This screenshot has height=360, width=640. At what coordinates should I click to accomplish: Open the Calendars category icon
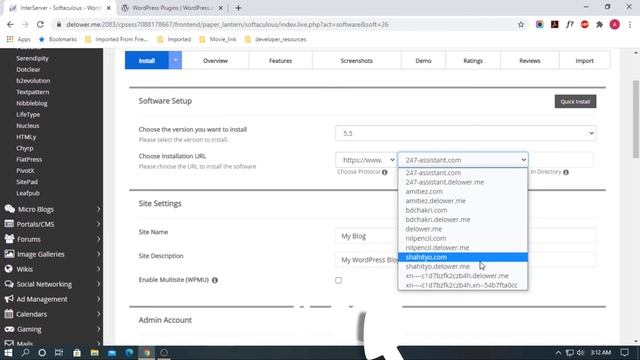9,314
